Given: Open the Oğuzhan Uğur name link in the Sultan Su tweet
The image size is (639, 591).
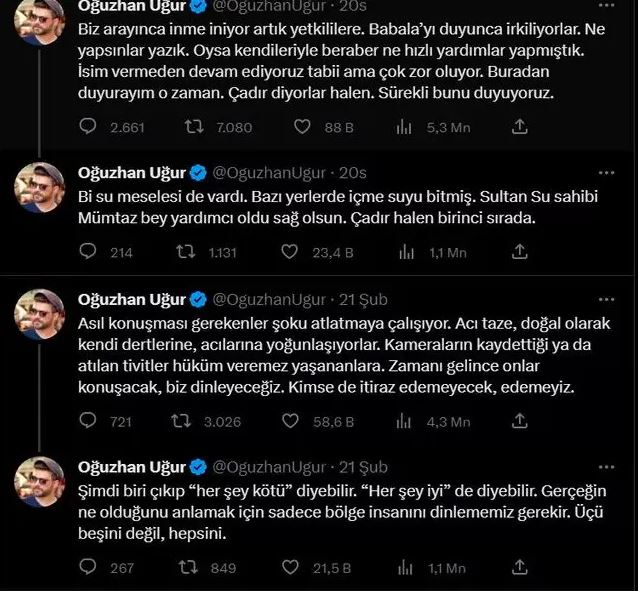Looking at the screenshot, I should pos(132,173).
